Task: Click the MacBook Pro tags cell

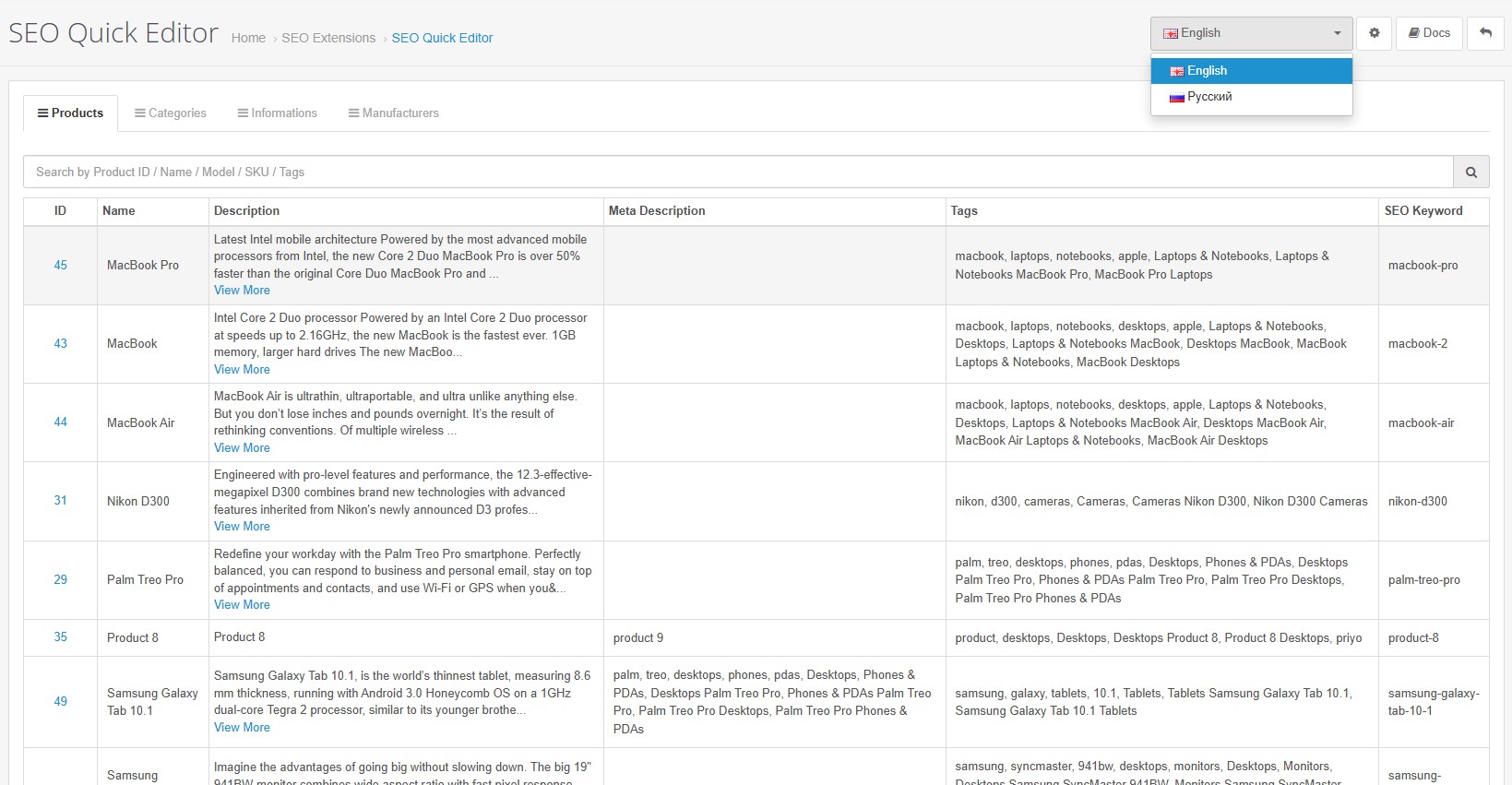Action: coord(1162,266)
